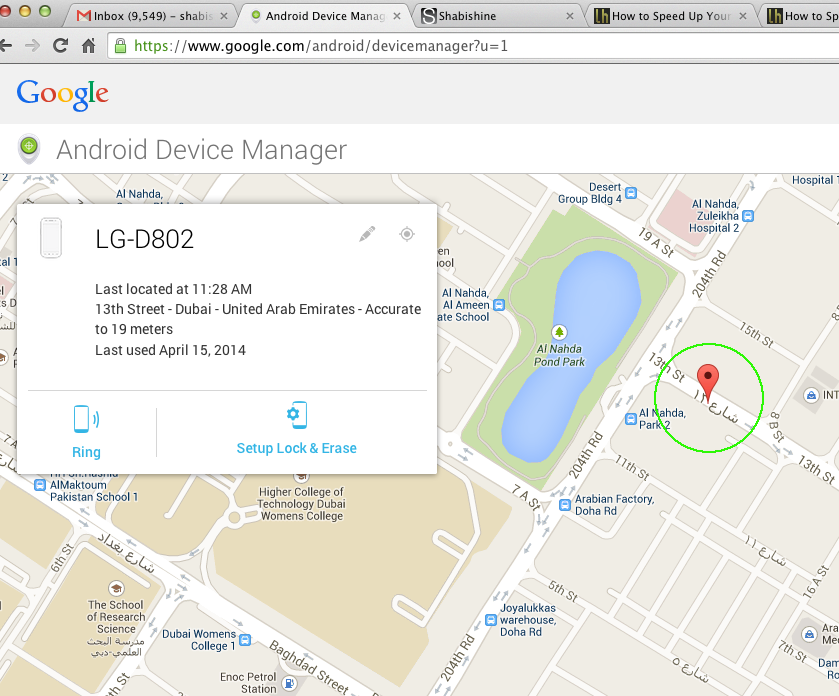Click the browser back arrow
This screenshot has height=696, width=839.
[6, 46]
